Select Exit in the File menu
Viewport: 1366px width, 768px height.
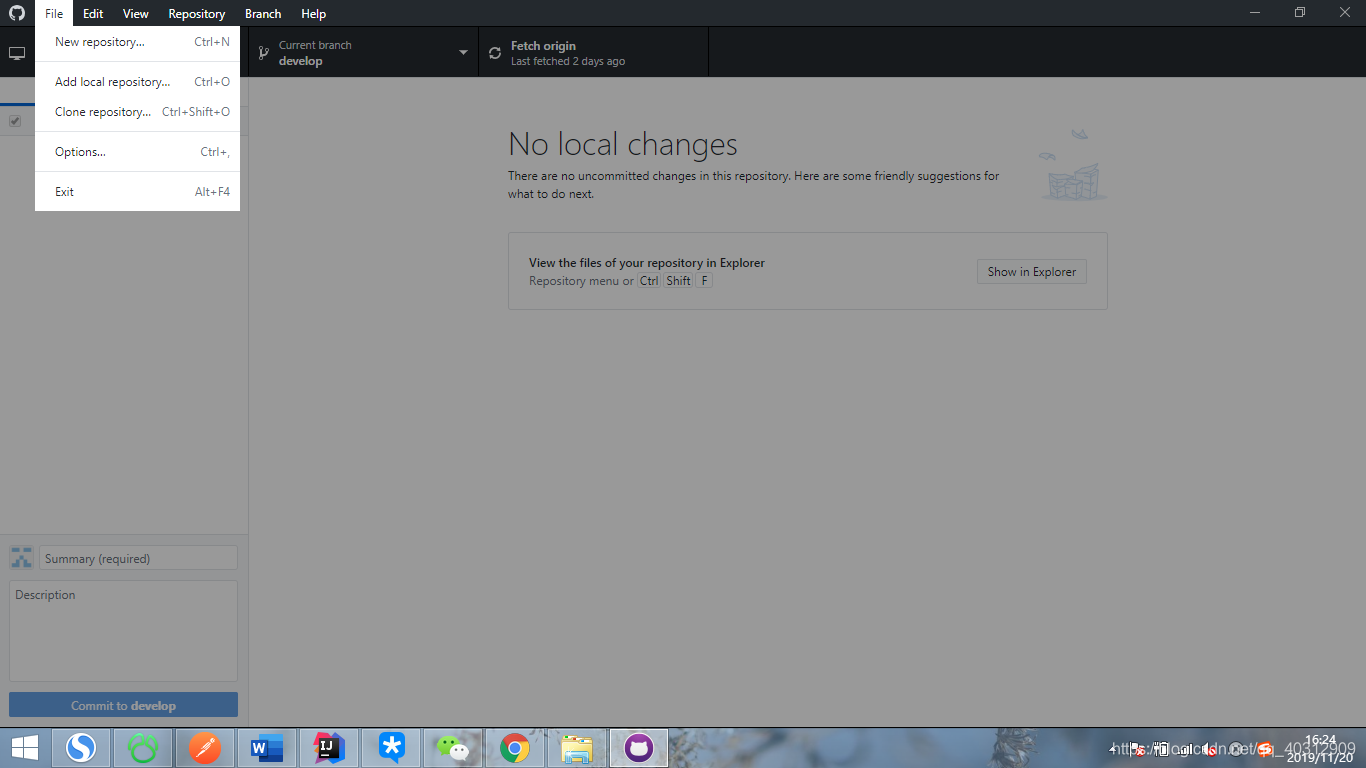coord(137,192)
